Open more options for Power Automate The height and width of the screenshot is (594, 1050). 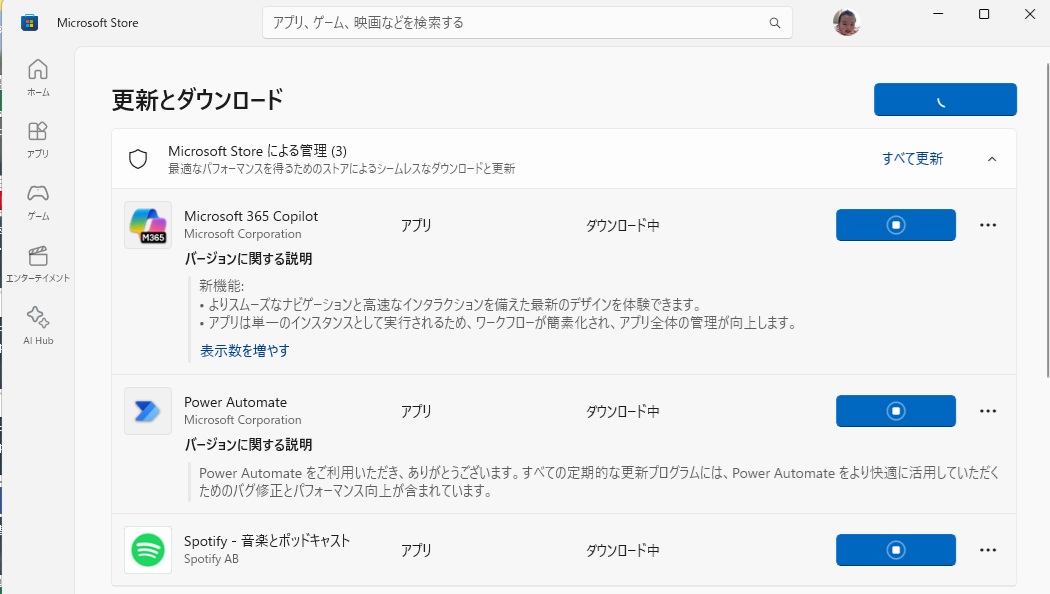988,411
